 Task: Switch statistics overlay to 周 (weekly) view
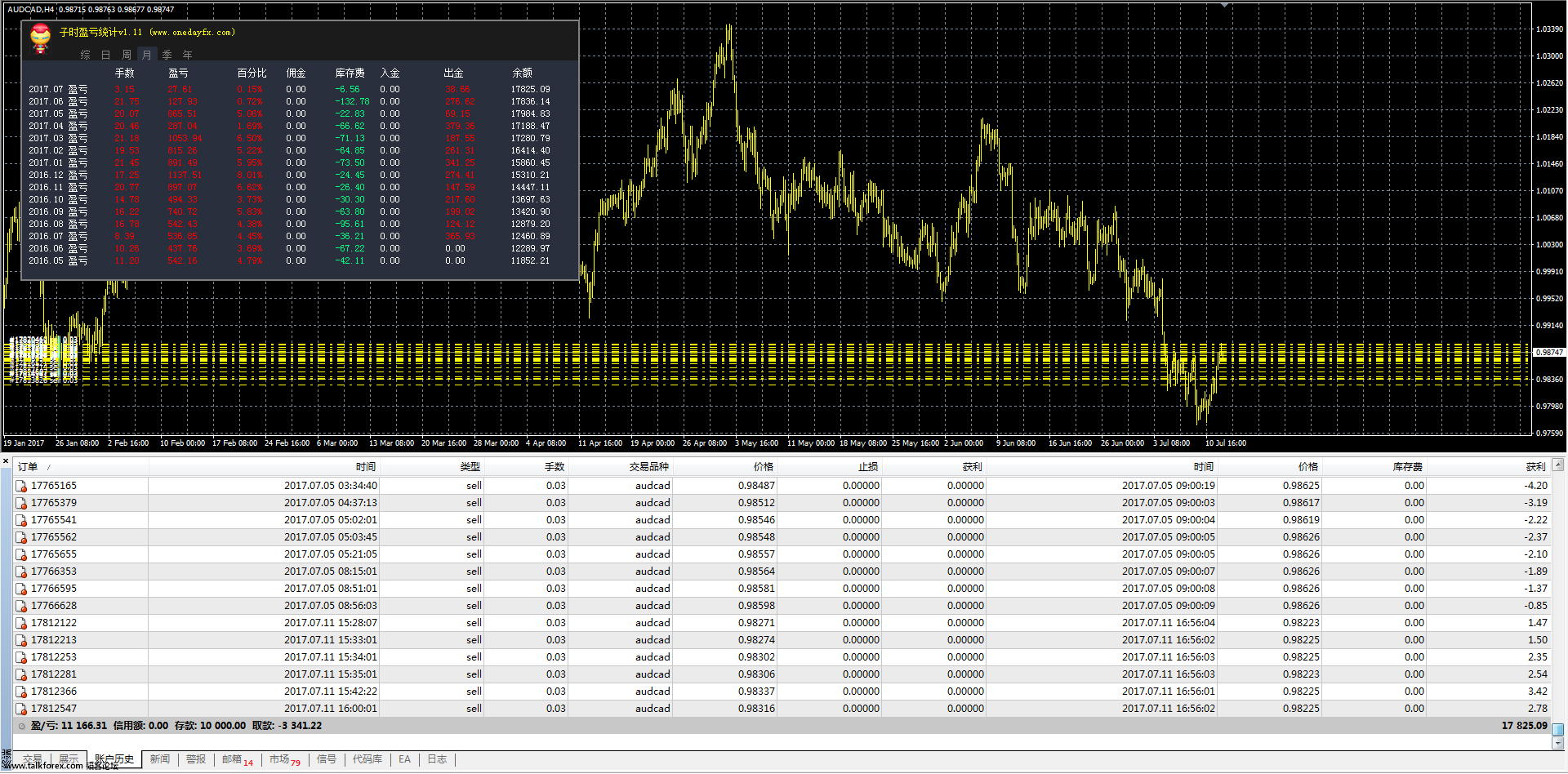pos(127,55)
